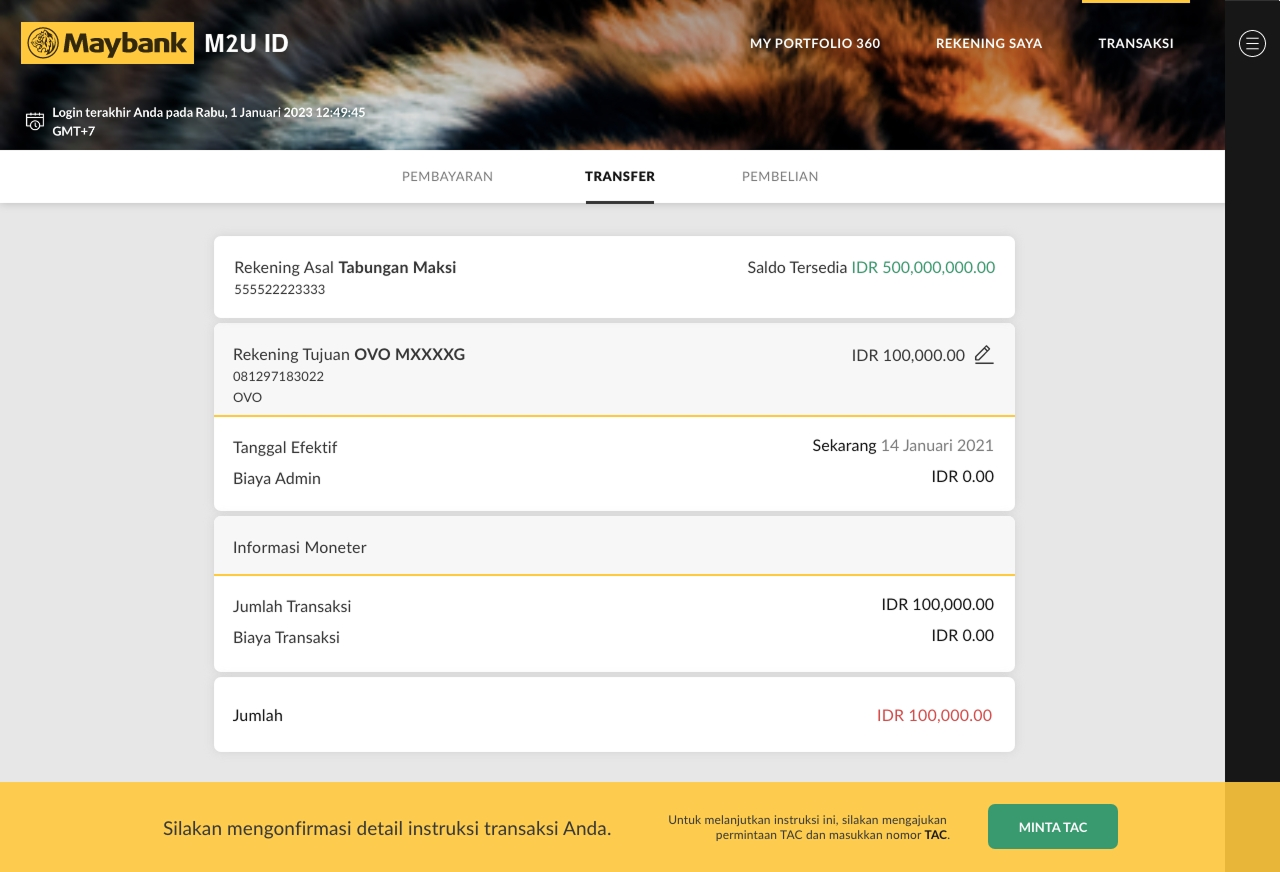Switch to the PEMBAYARAN tab
The height and width of the screenshot is (872, 1280).
[x=447, y=176]
